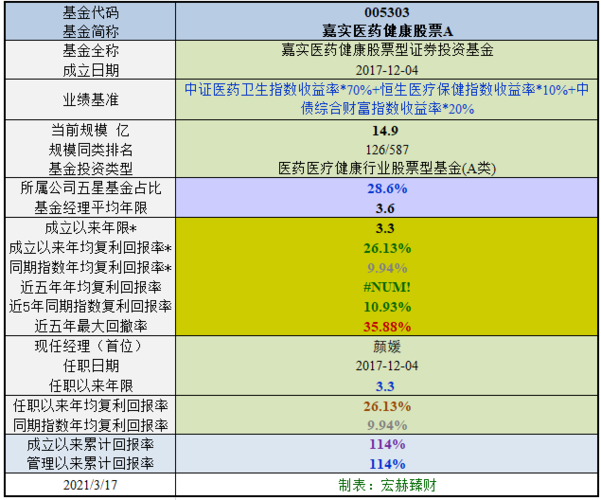
Task: Click the 当前规模 亿 label
Action: click(91, 130)
